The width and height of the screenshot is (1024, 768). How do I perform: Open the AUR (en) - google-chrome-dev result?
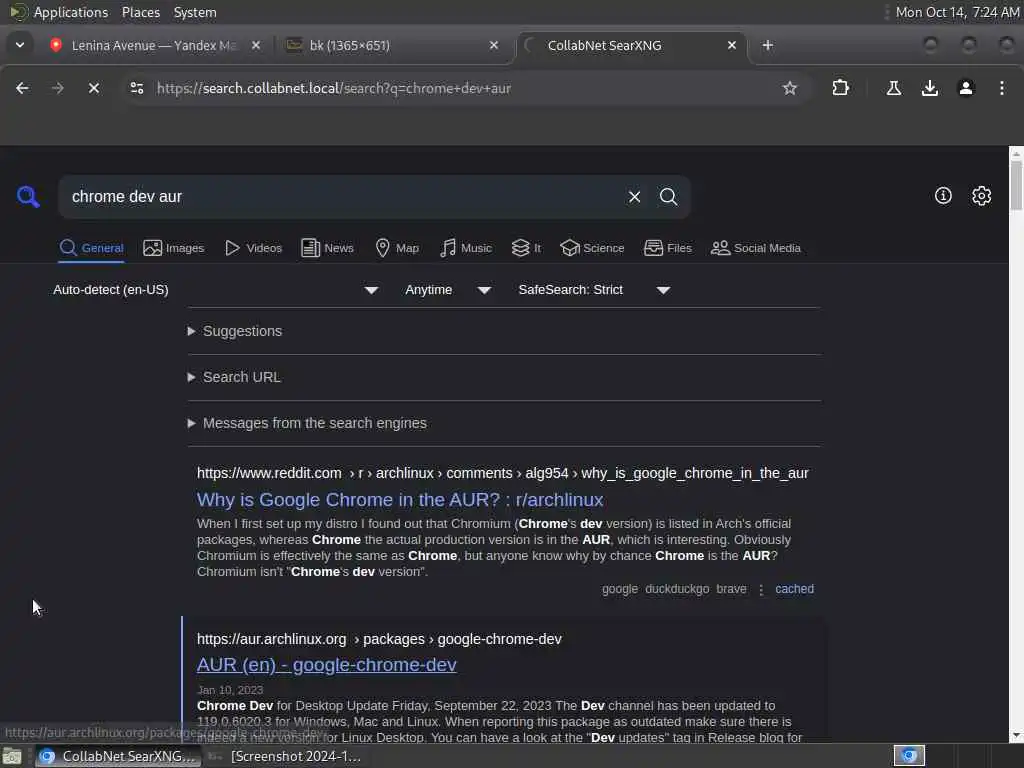click(x=327, y=665)
